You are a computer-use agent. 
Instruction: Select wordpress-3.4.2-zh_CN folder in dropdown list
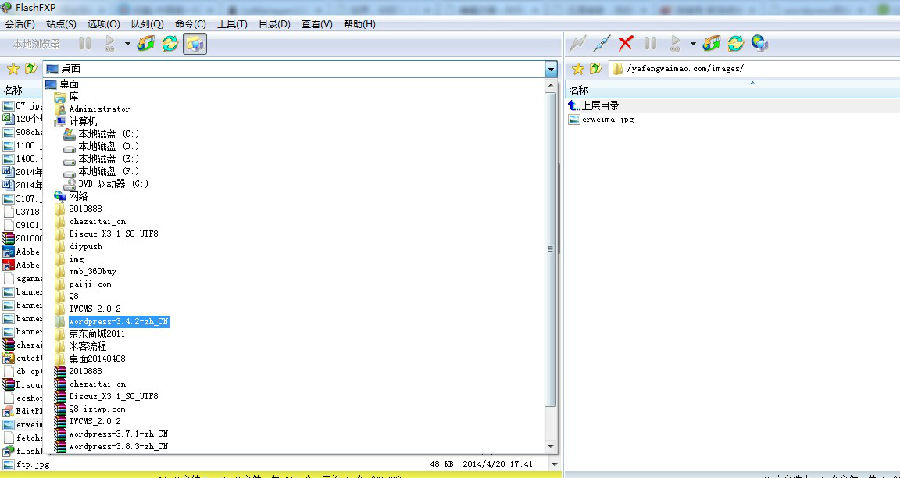pyautogui.click(x=118, y=321)
